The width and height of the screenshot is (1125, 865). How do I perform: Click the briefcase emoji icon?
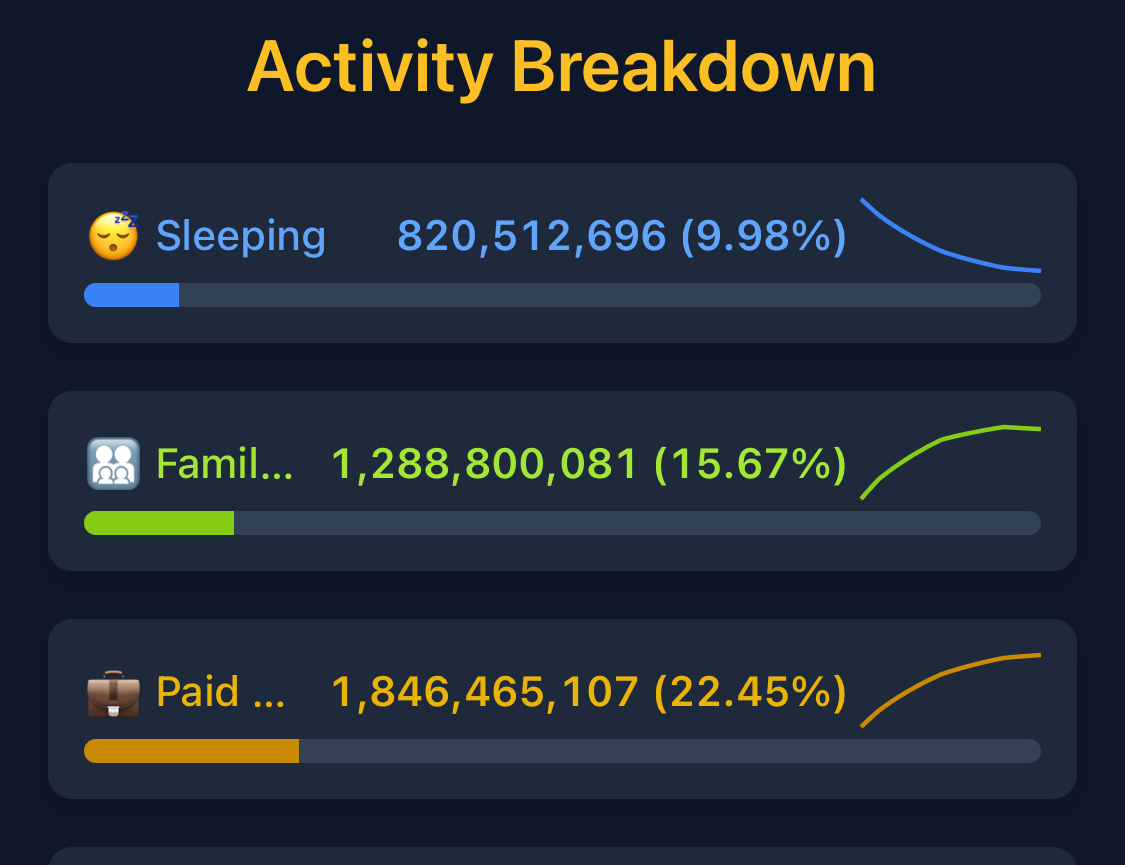coord(113,693)
